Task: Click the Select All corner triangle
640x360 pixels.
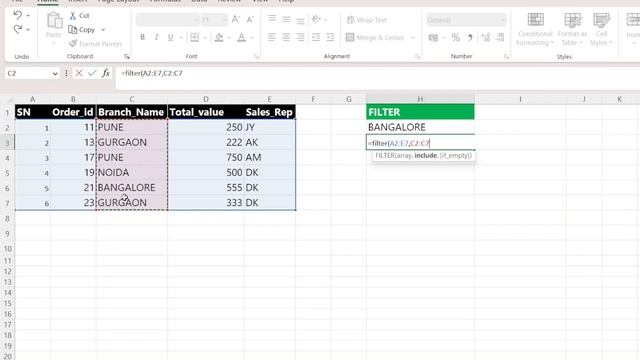Action: click(x=10, y=100)
